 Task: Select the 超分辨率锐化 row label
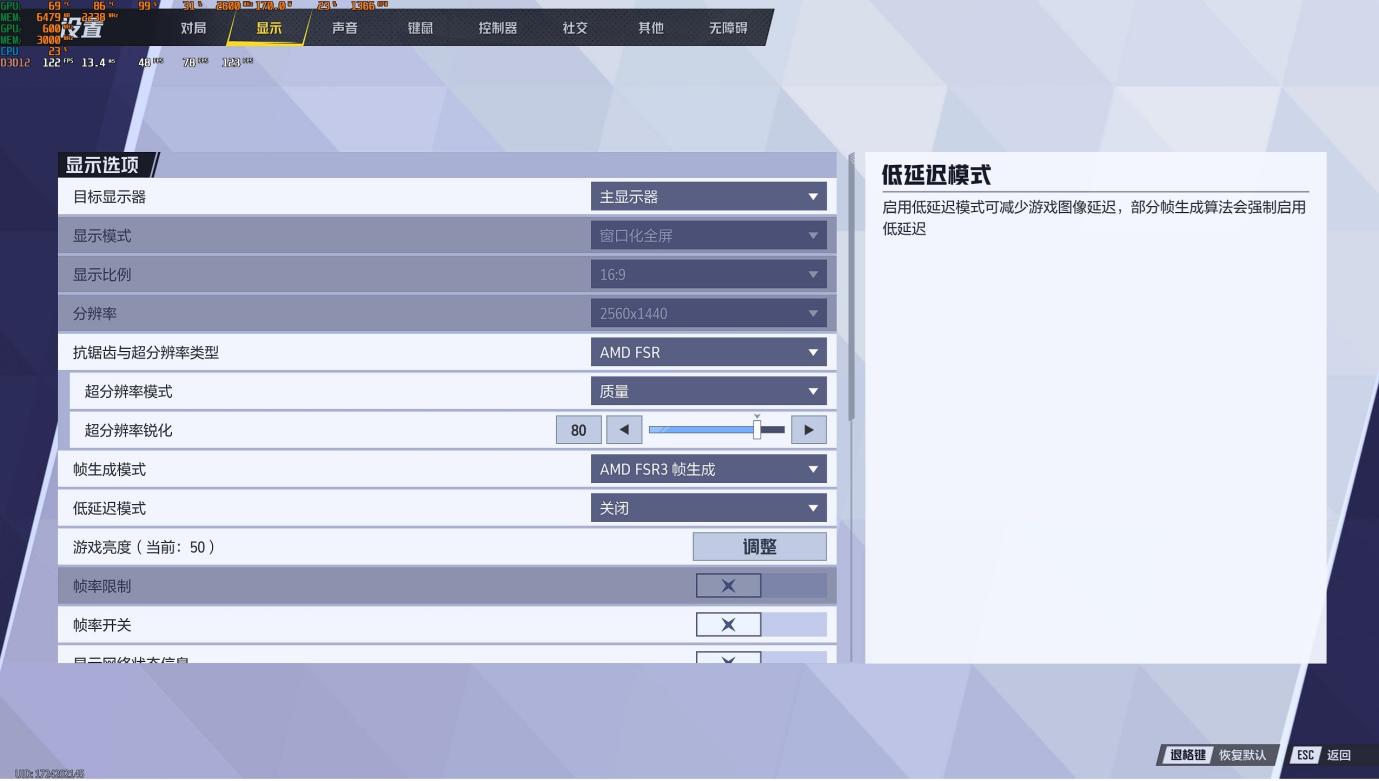(x=128, y=431)
